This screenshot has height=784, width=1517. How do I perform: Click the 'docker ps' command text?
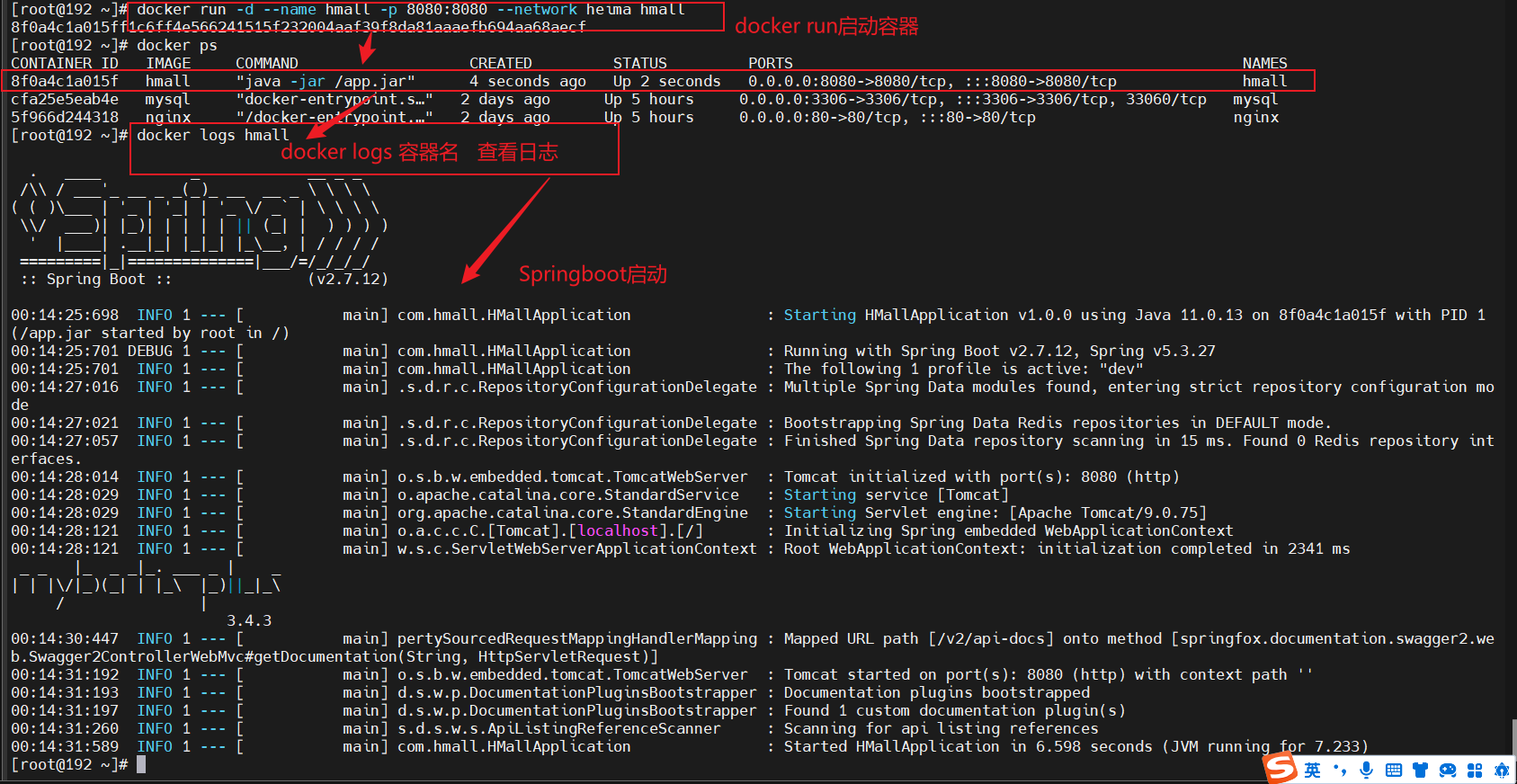pos(177,45)
